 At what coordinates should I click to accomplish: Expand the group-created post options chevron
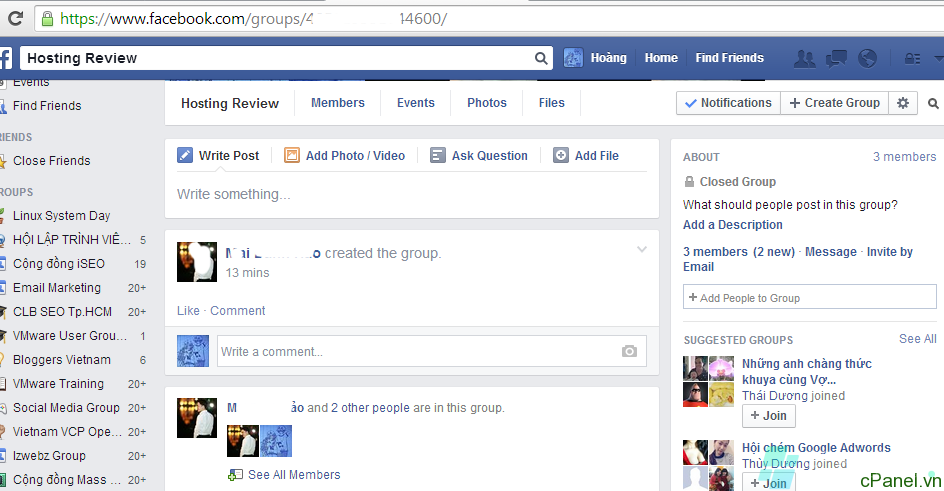(642, 249)
